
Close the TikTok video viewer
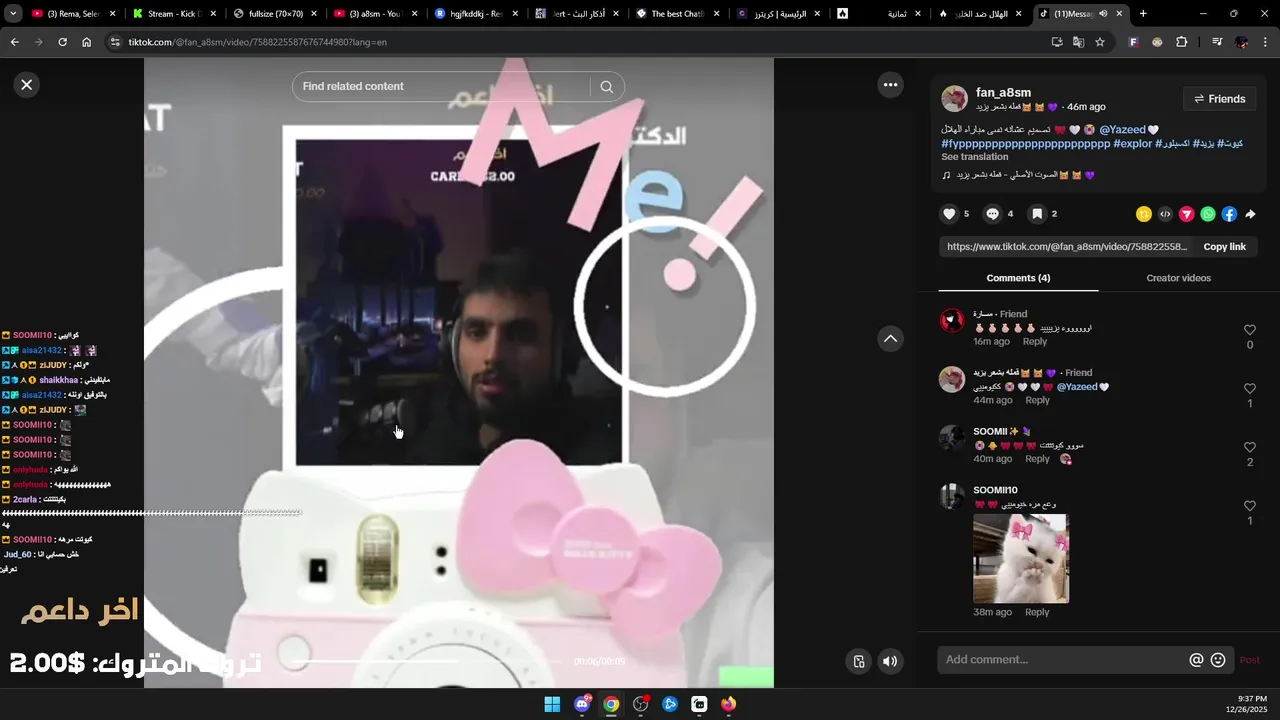(27, 85)
